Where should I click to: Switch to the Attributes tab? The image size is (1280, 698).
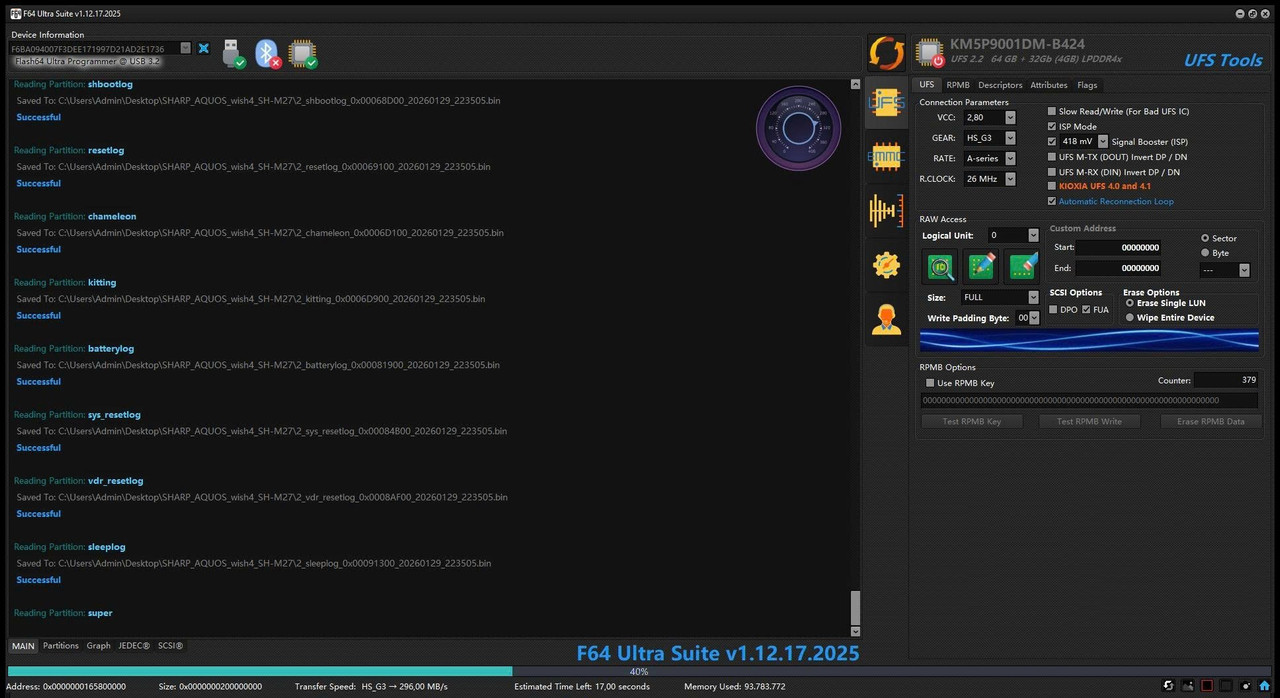pyautogui.click(x=1049, y=85)
